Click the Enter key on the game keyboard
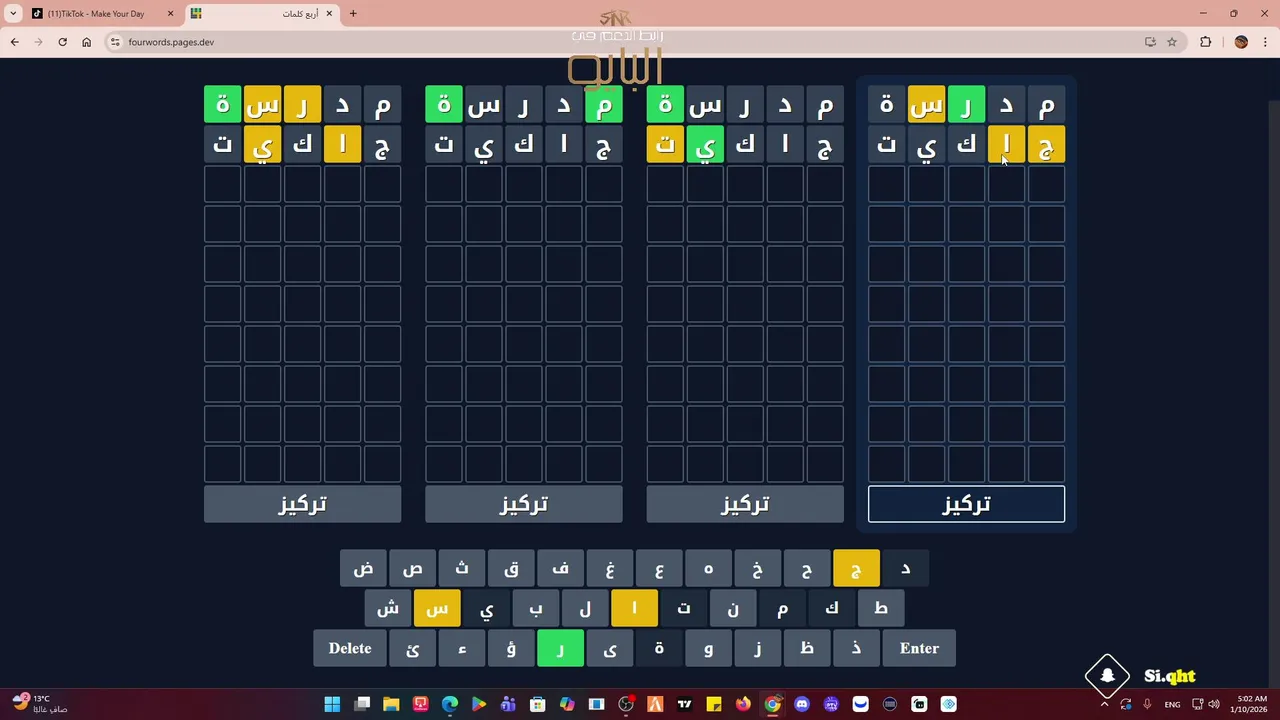 point(919,648)
